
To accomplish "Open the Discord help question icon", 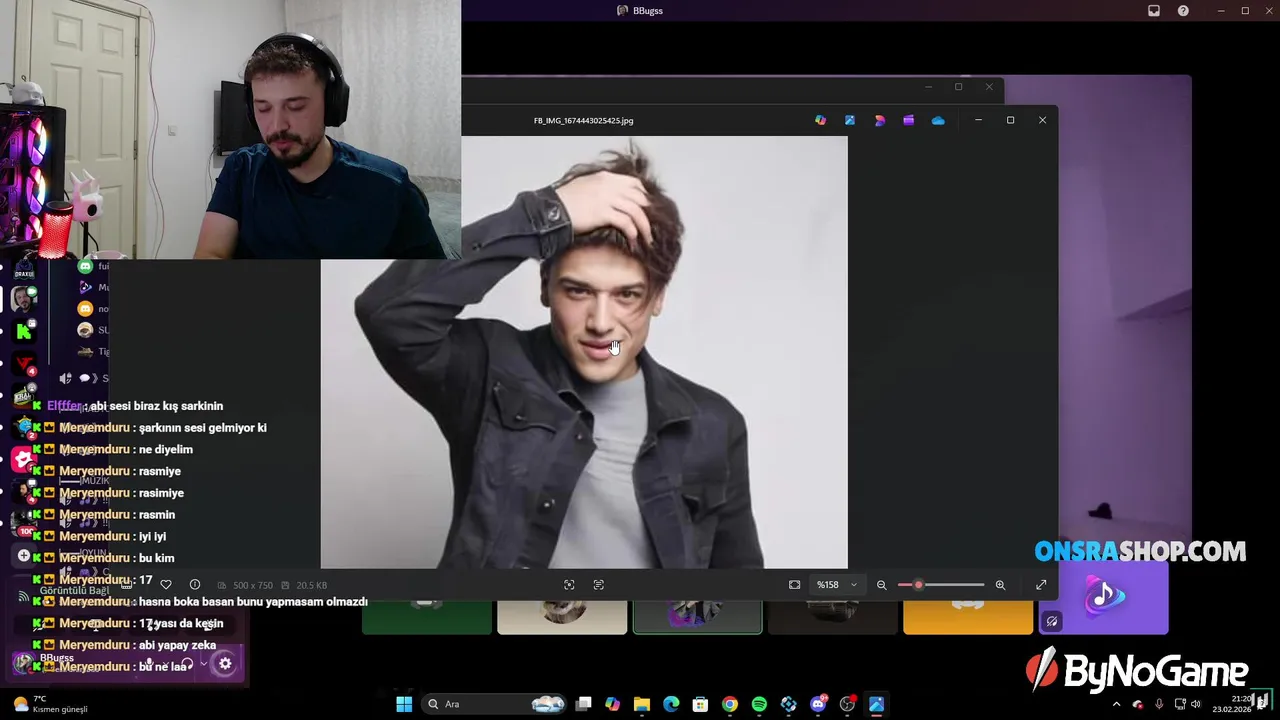I will point(1183,11).
